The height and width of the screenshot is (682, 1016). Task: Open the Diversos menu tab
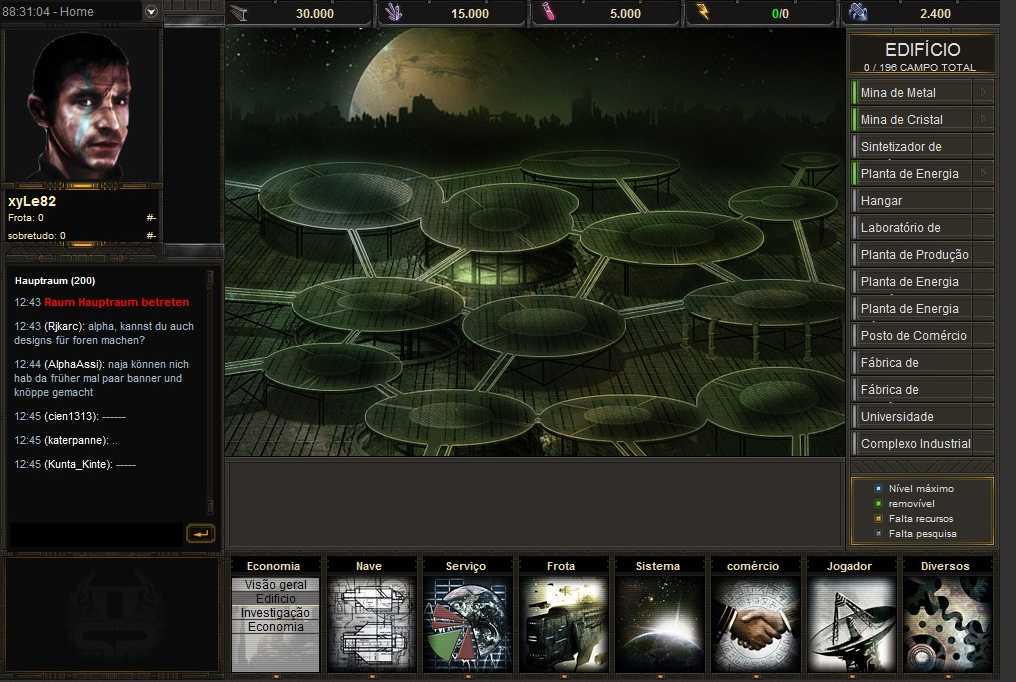tap(945, 566)
